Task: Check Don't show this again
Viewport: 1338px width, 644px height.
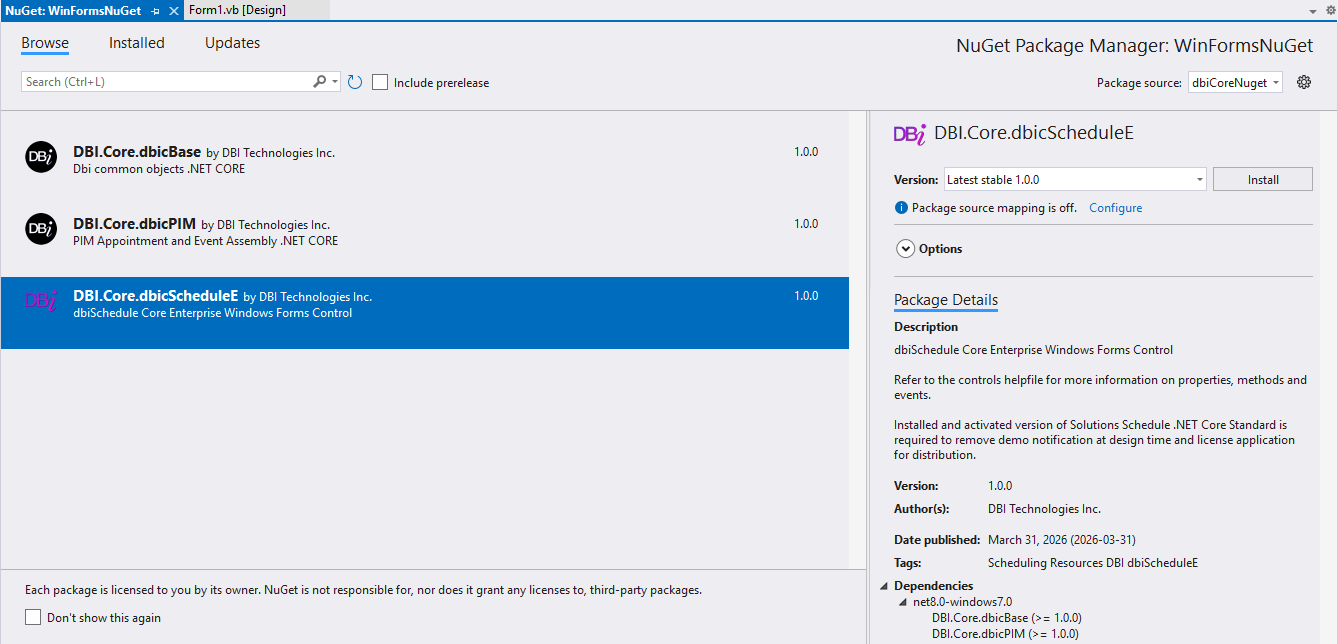Action: pos(33,617)
